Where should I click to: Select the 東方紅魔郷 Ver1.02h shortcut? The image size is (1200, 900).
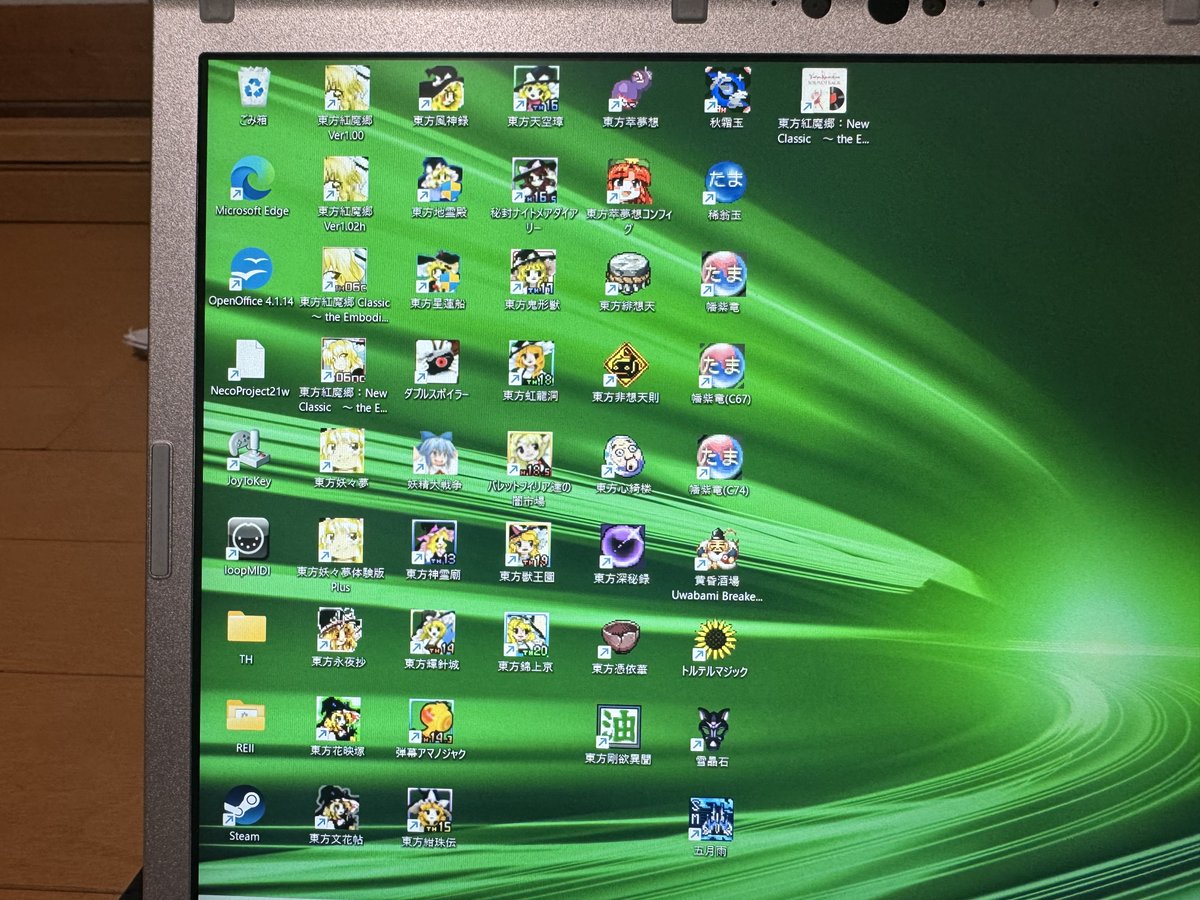[x=345, y=179]
